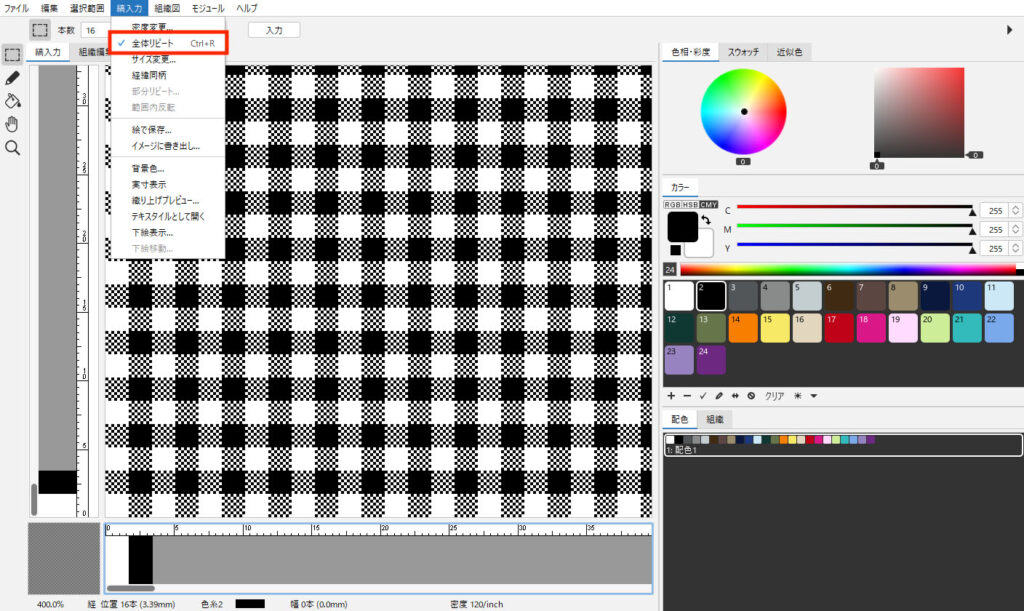Switch color mode to RGB
The image size is (1024, 611).
[x=672, y=204]
